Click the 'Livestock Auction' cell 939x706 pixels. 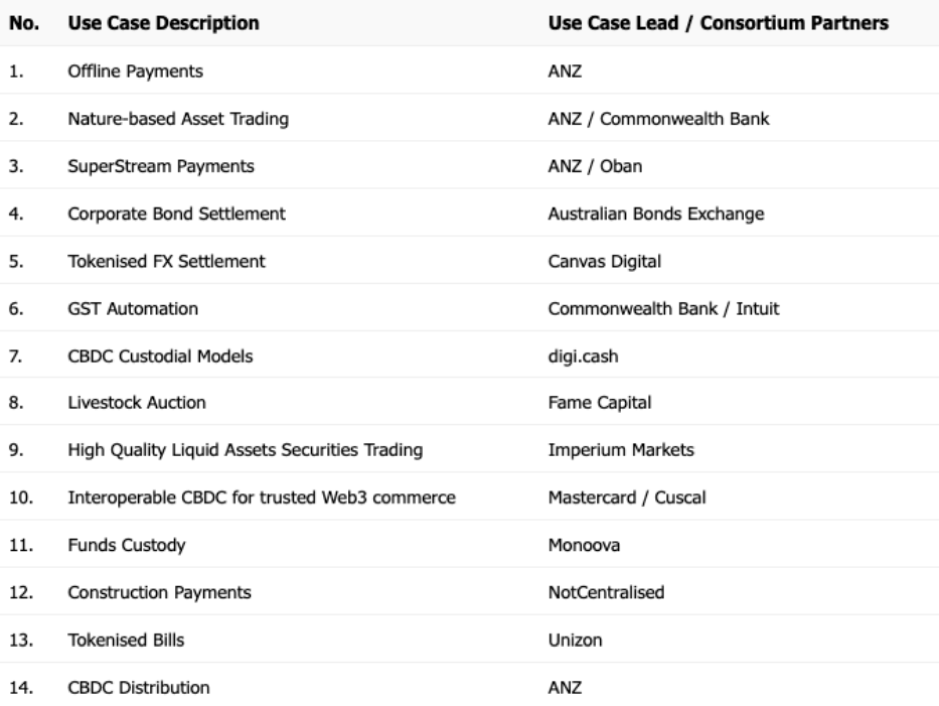pyautogui.click(x=137, y=402)
